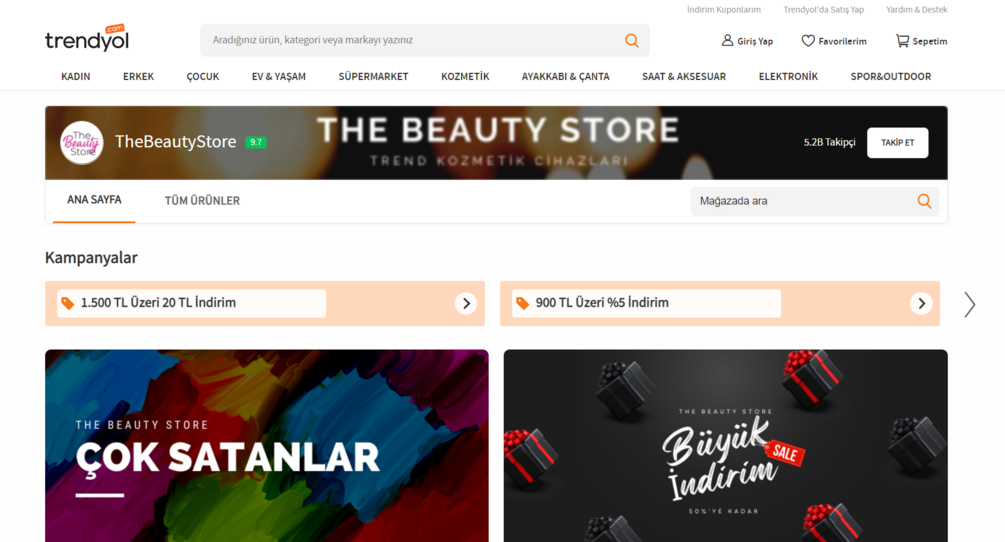The image size is (1005, 542).
Task: Click the magnifier icon in Mağazada ara
Action: pyautogui.click(x=924, y=201)
